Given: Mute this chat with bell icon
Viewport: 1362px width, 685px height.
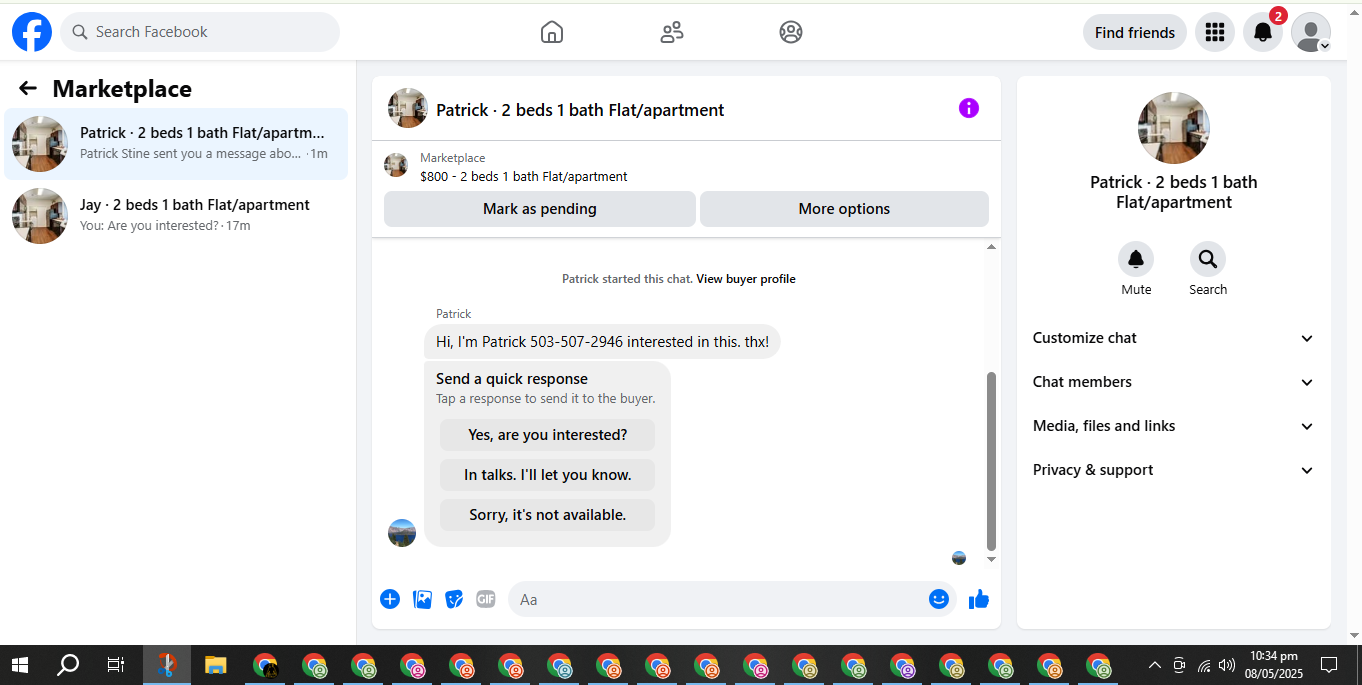Looking at the screenshot, I should point(1136,259).
